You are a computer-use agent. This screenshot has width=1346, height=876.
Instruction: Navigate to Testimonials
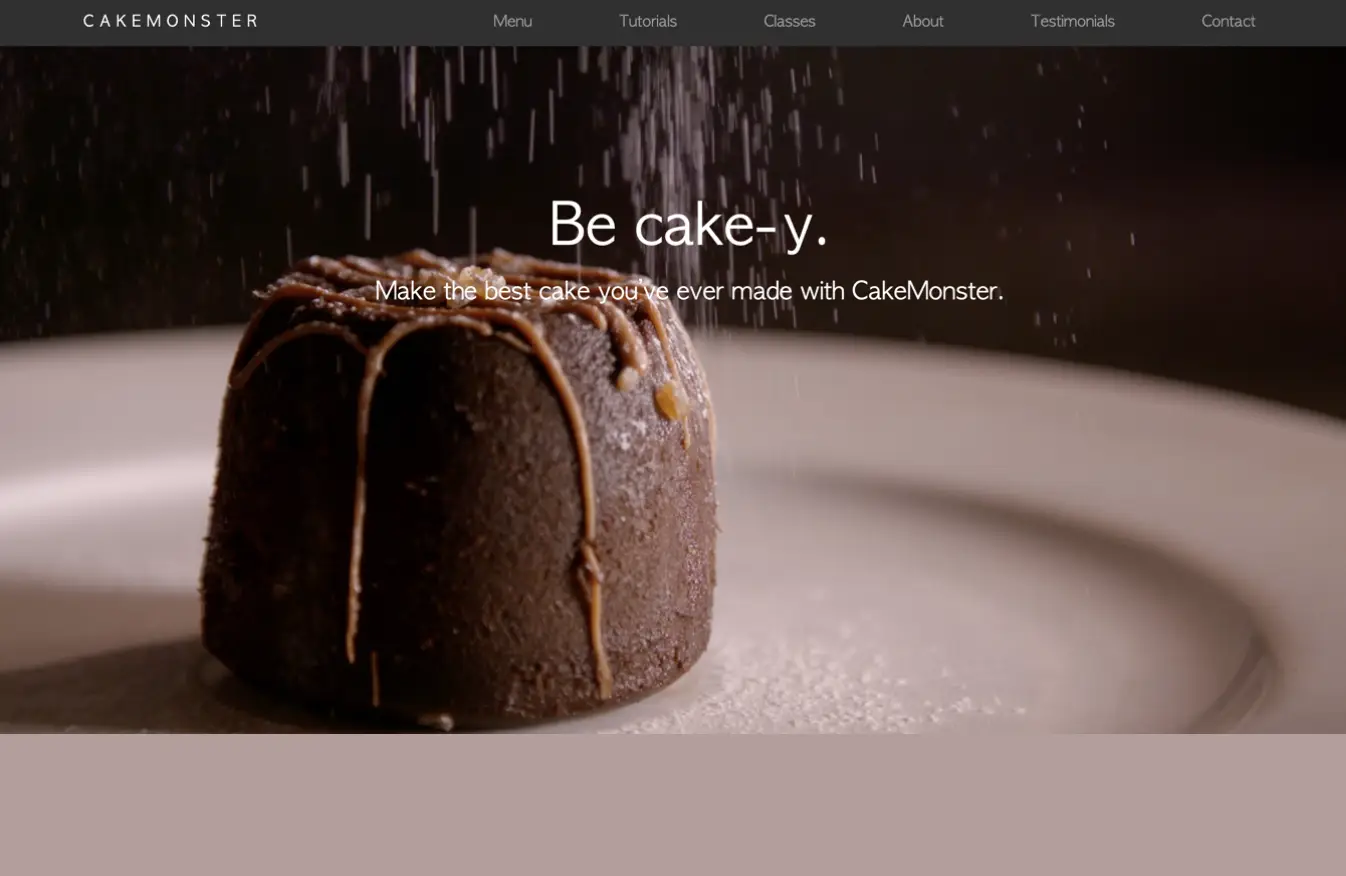(x=1072, y=21)
